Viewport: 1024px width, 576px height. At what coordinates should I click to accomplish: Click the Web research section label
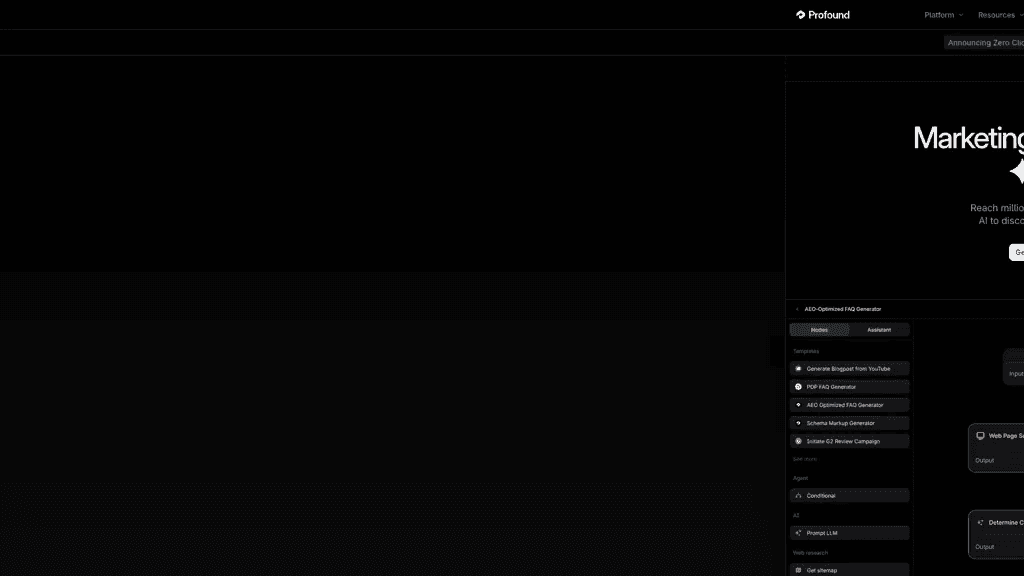click(x=810, y=552)
